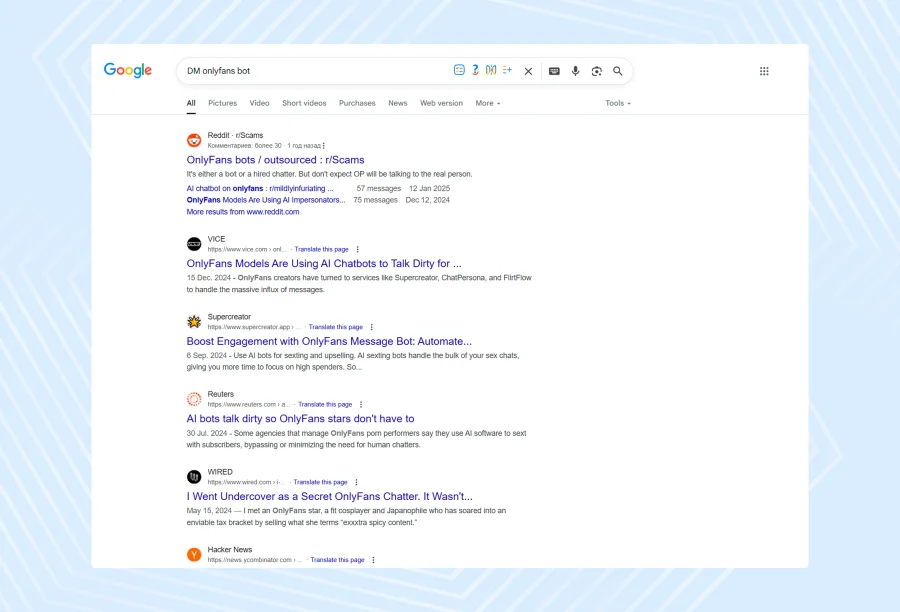Open the Tools dropdown
This screenshot has width=900, height=612.
click(x=617, y=103)
